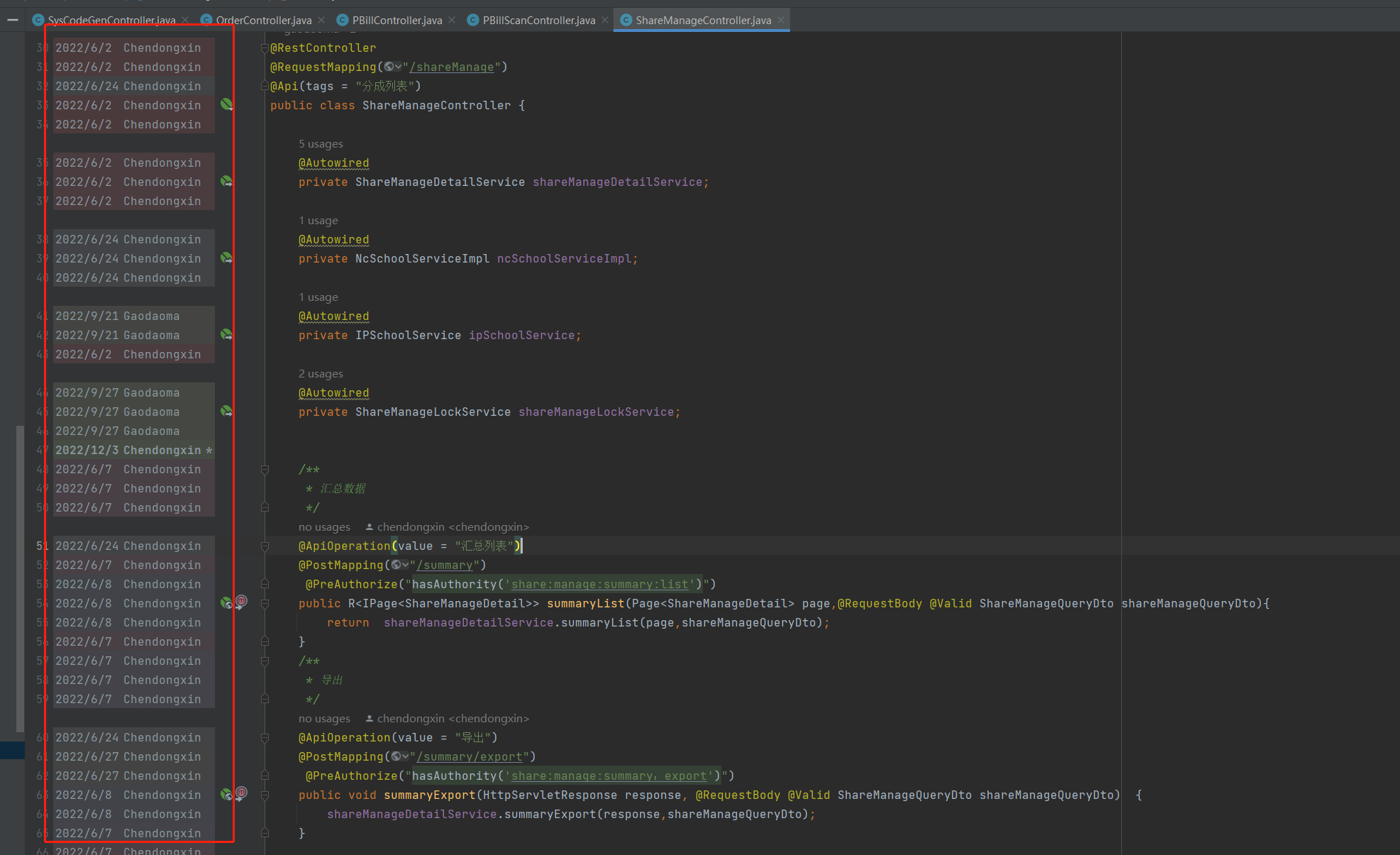Viewport: 1400px width, 855px height.
Task: Close the ShareManageController.java tab
Action: pyautogui.click(x=781, y=20)
